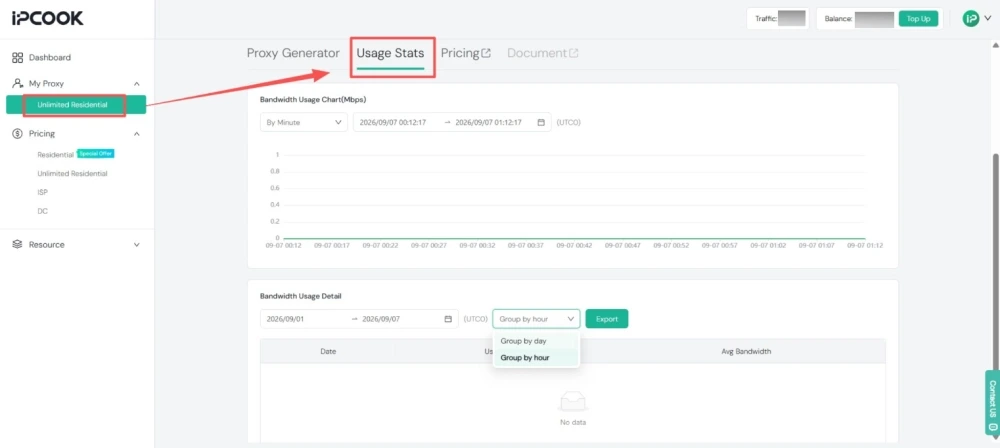Click the chart end time 2026/09/07 01:12:17
The image size is (1000, 448).
pyautogui.click(x=488, y=123)
